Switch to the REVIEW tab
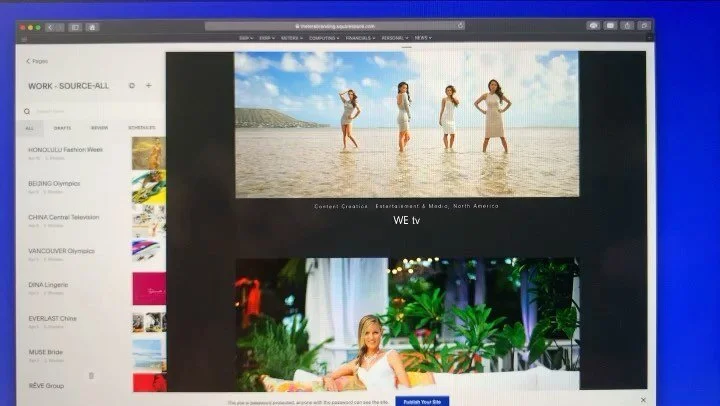The image size is (720, 406). coord(100,128)
